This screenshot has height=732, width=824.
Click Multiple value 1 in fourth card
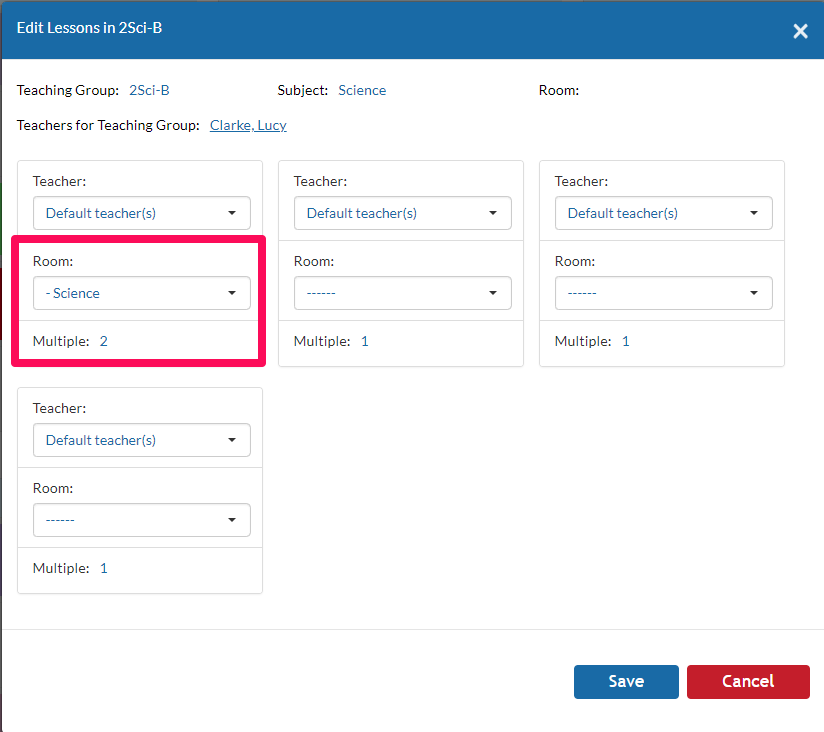(104, 568)
